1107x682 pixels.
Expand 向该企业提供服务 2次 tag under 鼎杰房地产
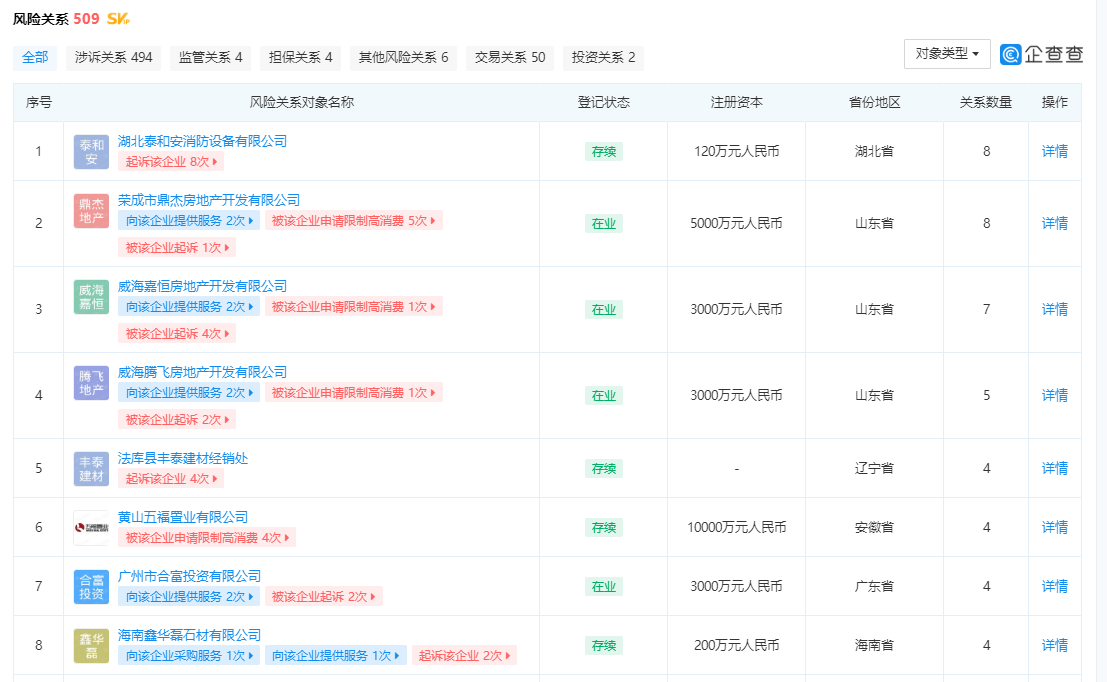189,221
